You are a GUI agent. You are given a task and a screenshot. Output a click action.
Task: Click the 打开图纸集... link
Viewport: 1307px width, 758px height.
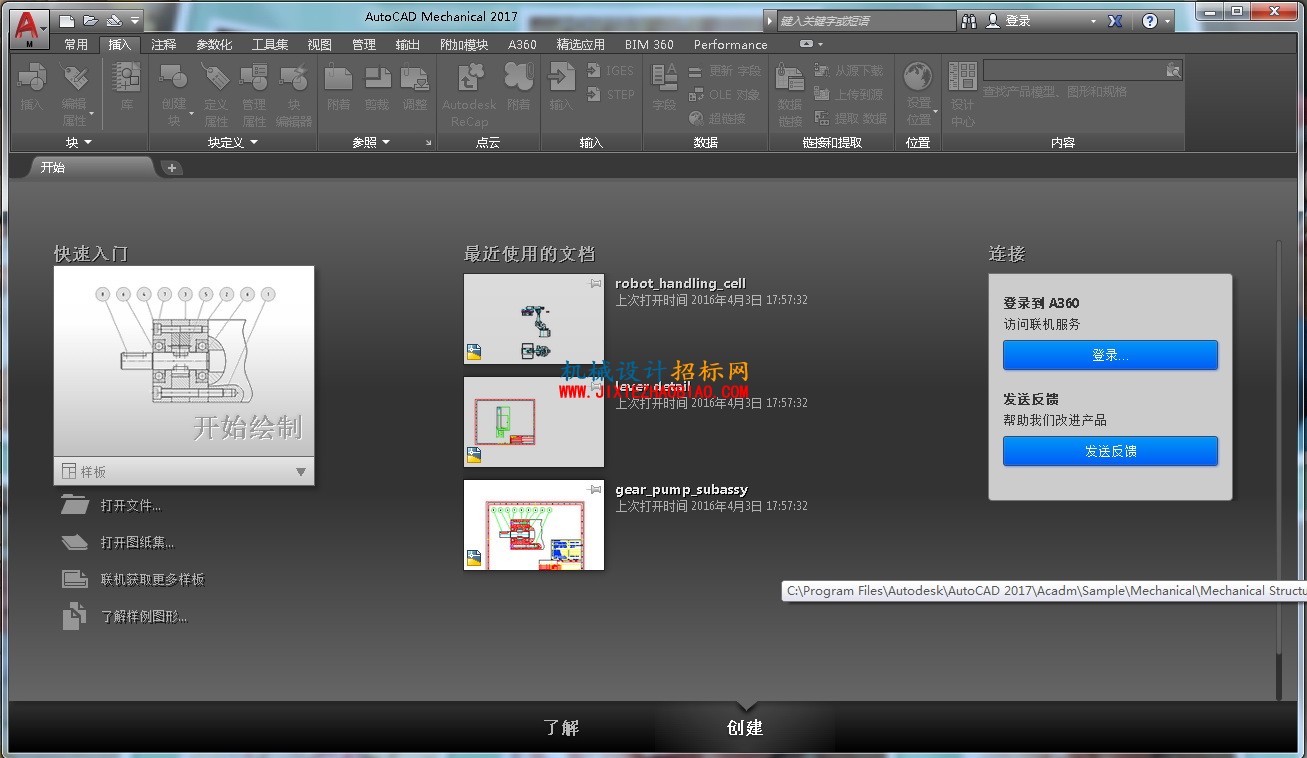click(137, 543)
